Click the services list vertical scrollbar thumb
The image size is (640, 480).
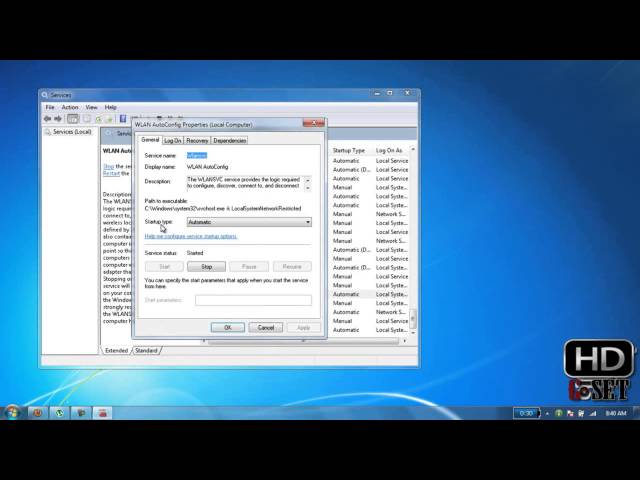[x=413, y=318]
